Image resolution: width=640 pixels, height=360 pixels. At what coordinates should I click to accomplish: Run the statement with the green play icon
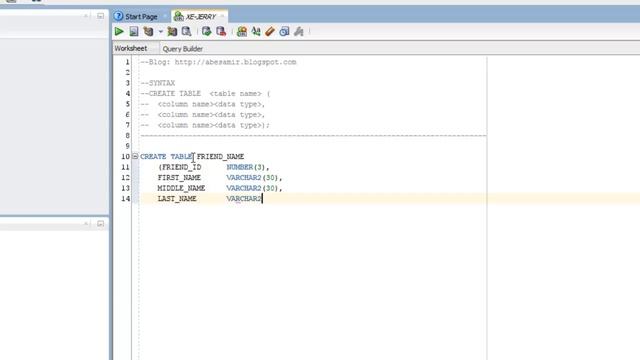[119, 31]
